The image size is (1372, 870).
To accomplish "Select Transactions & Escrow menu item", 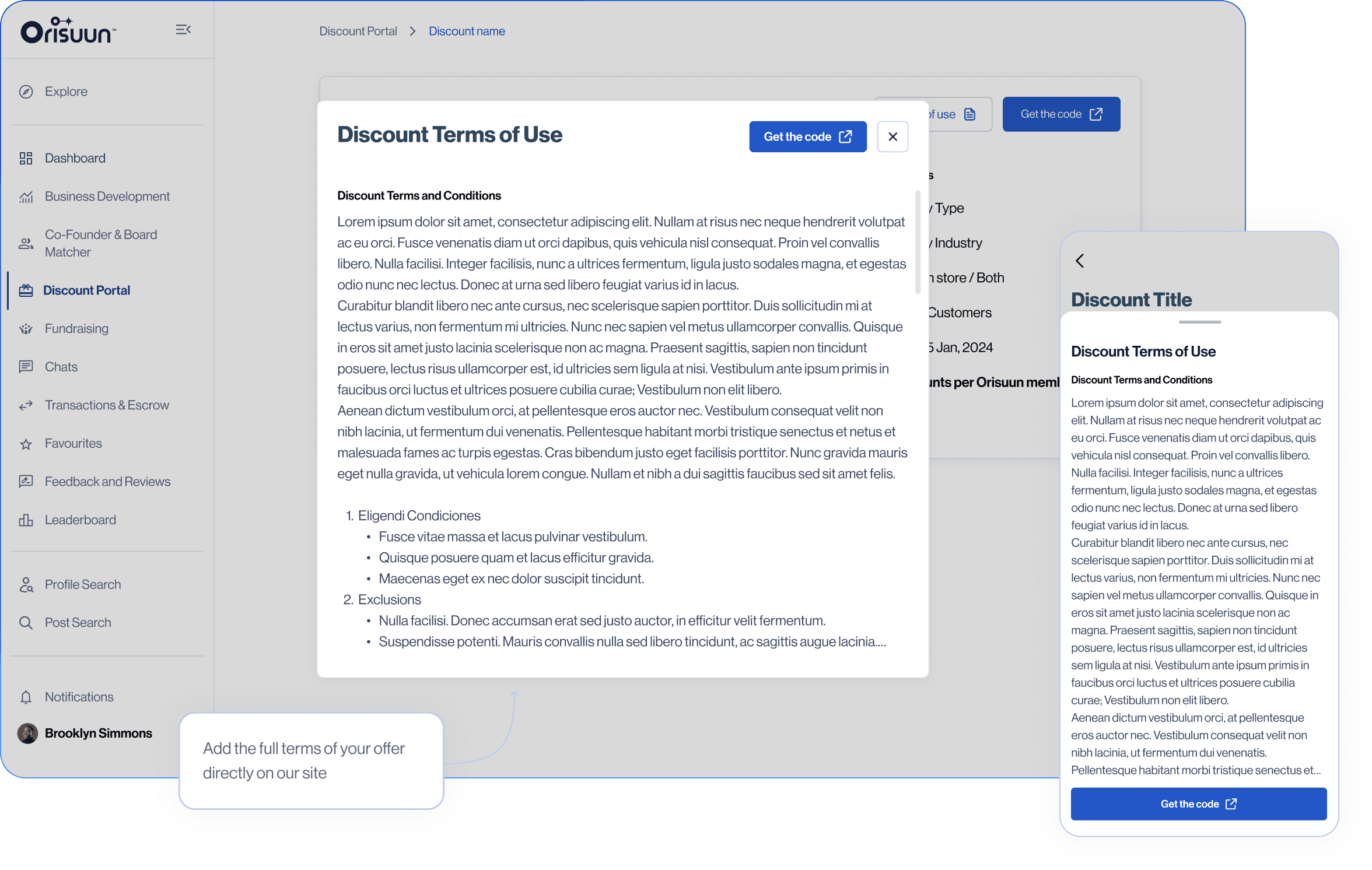I will [x=107, y=405].
